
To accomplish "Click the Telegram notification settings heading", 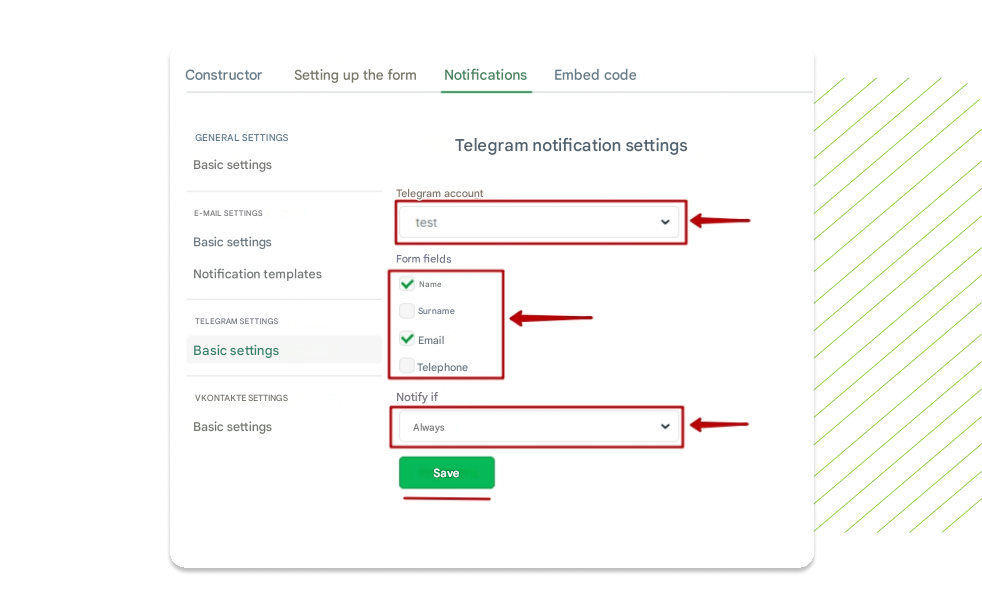I will point(571,145).
